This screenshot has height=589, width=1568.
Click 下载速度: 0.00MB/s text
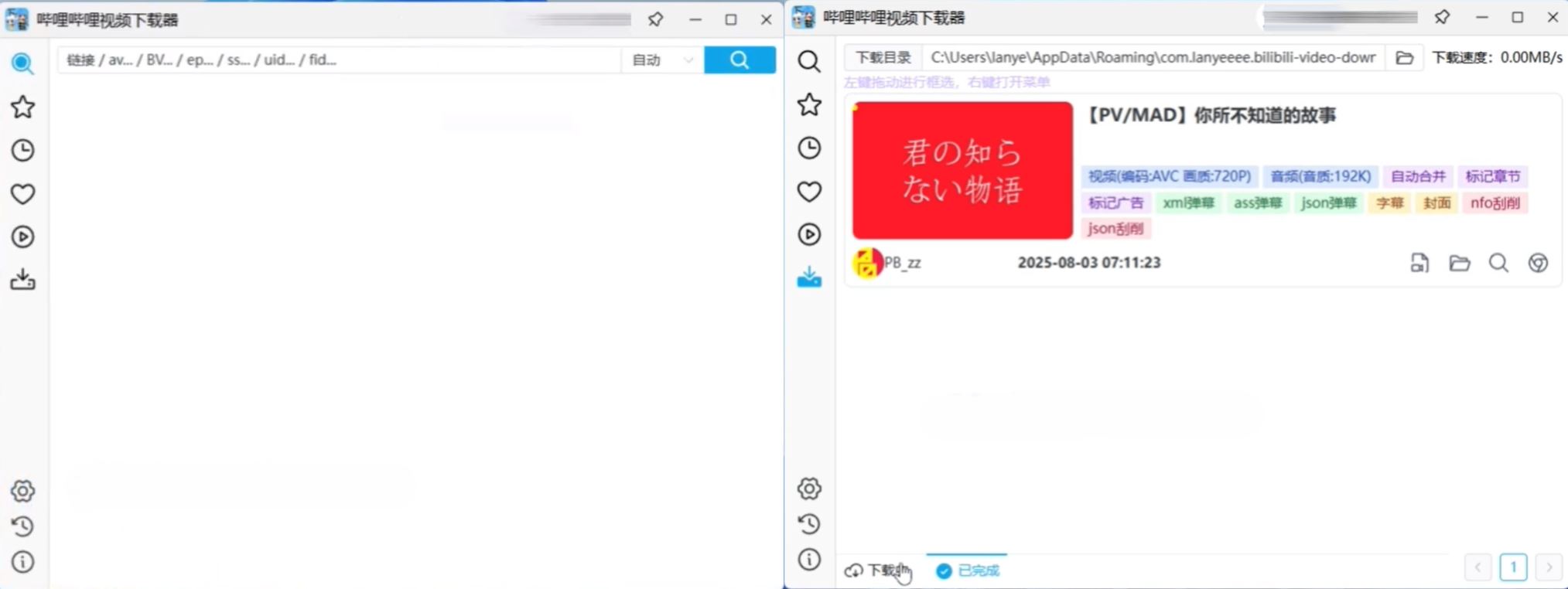pos(1497,57)
